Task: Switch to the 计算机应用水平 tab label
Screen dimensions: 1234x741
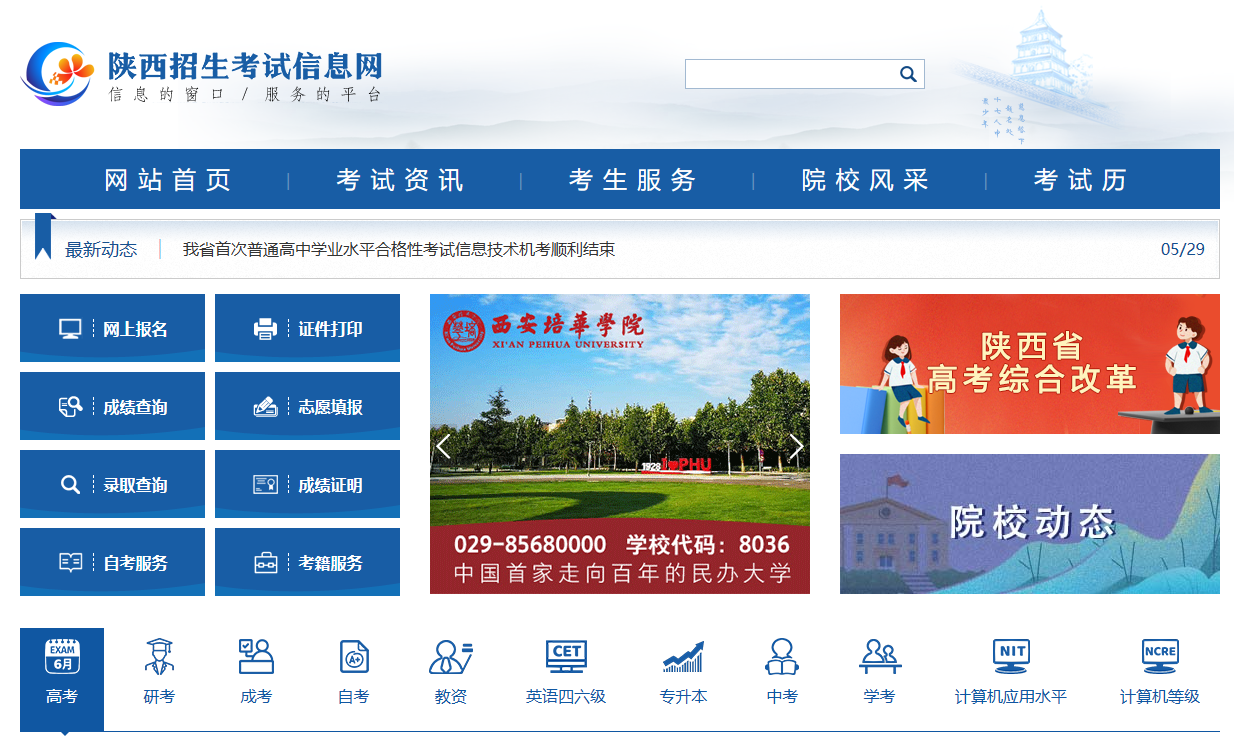Action: click(1011, 697)
